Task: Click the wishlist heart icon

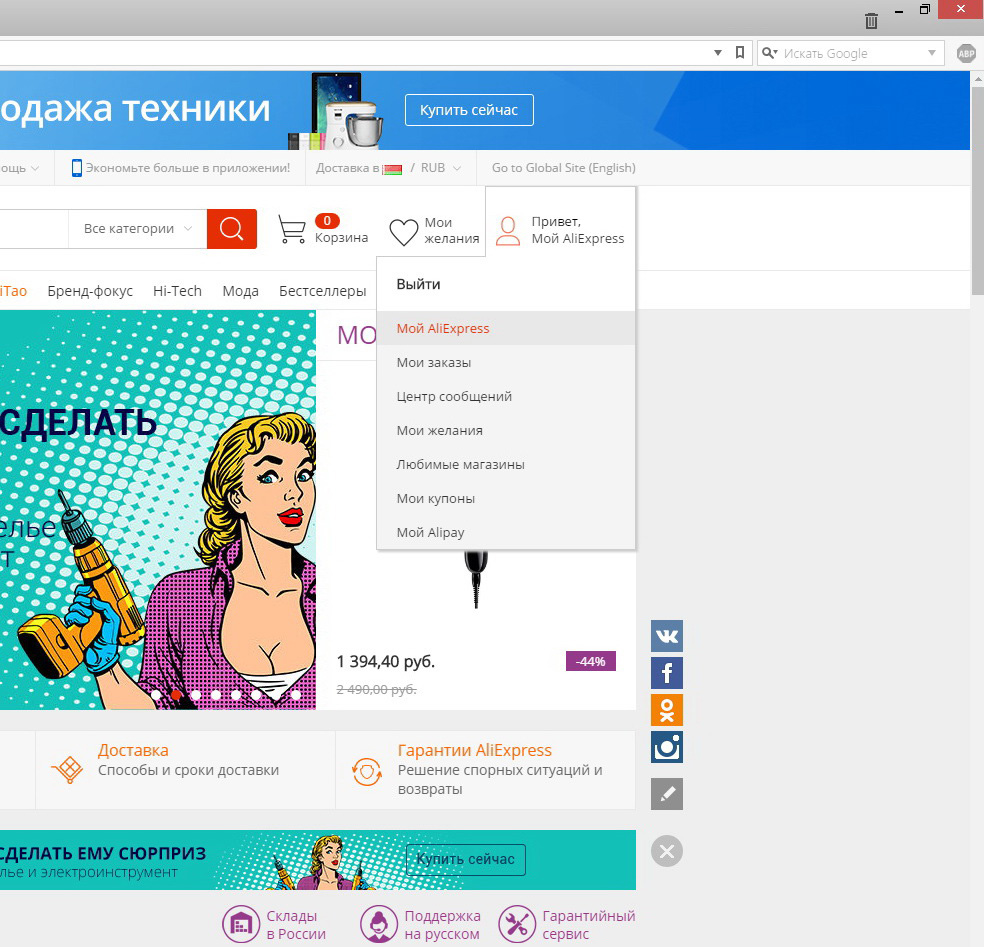Action: (404, 232)
